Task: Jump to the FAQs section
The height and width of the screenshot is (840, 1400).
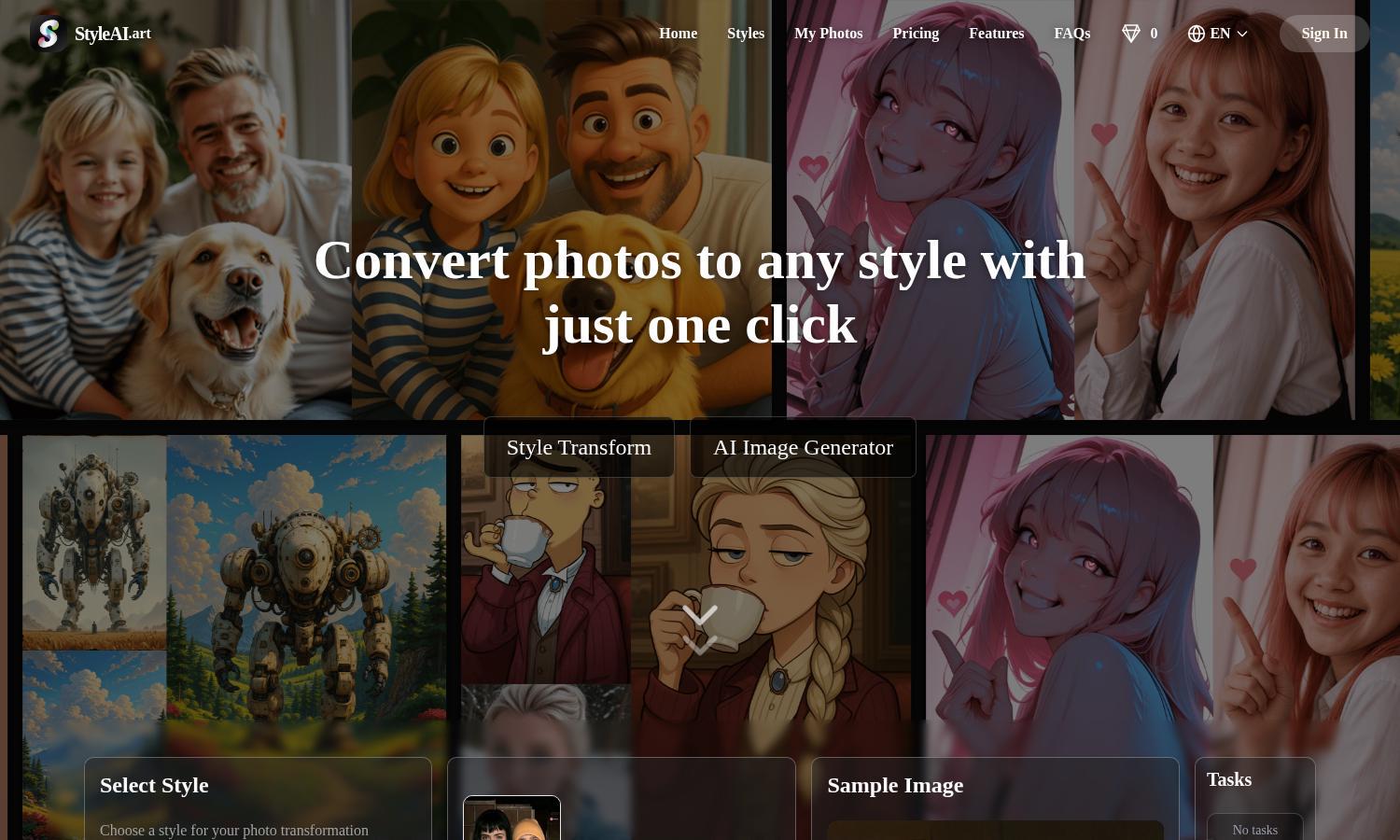Action: pos(1071,34)
